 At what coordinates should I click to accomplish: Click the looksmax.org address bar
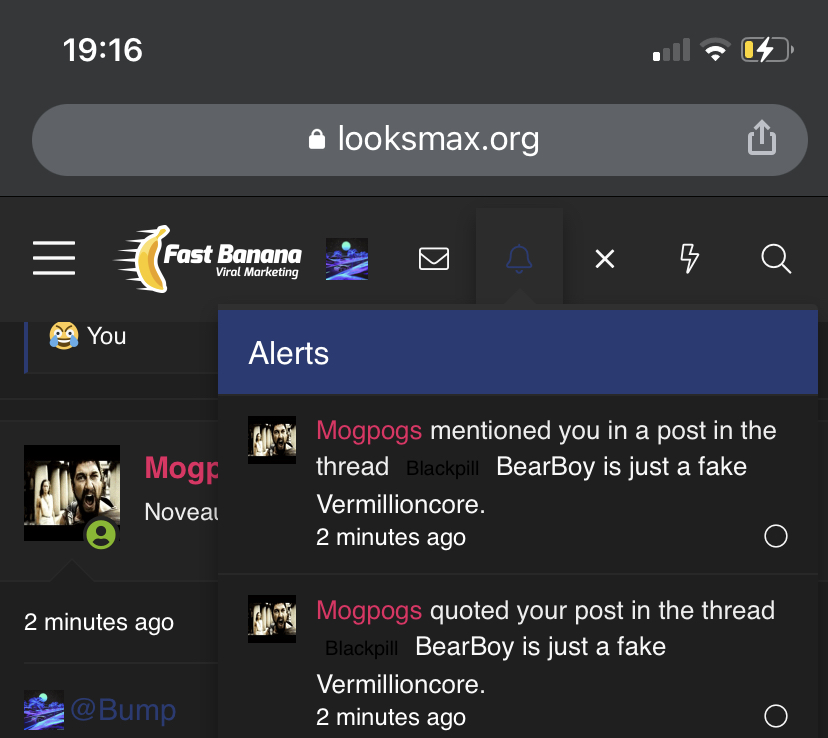(x=420, y=140)
